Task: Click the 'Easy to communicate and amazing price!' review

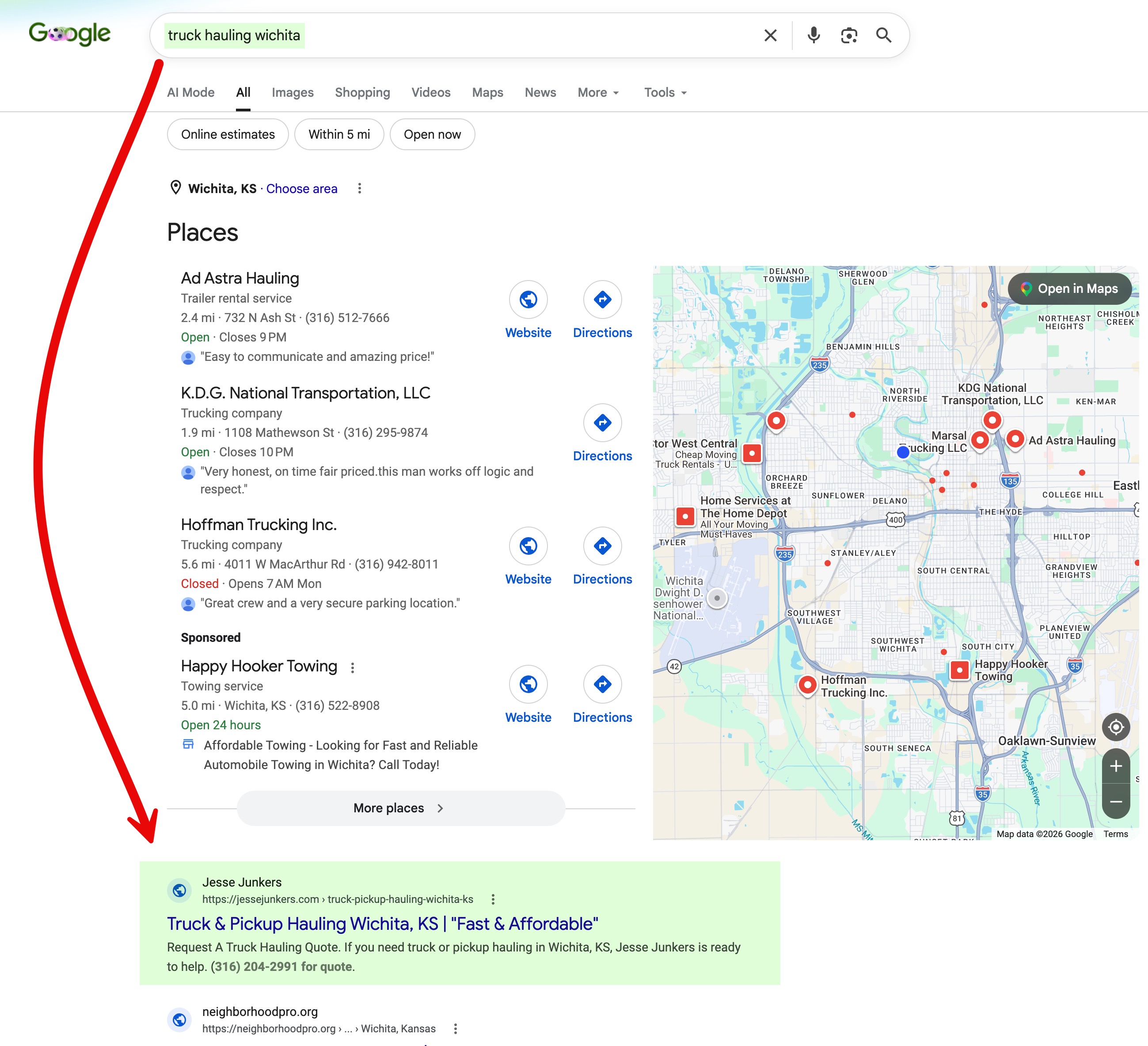Action: coord(317,357)
